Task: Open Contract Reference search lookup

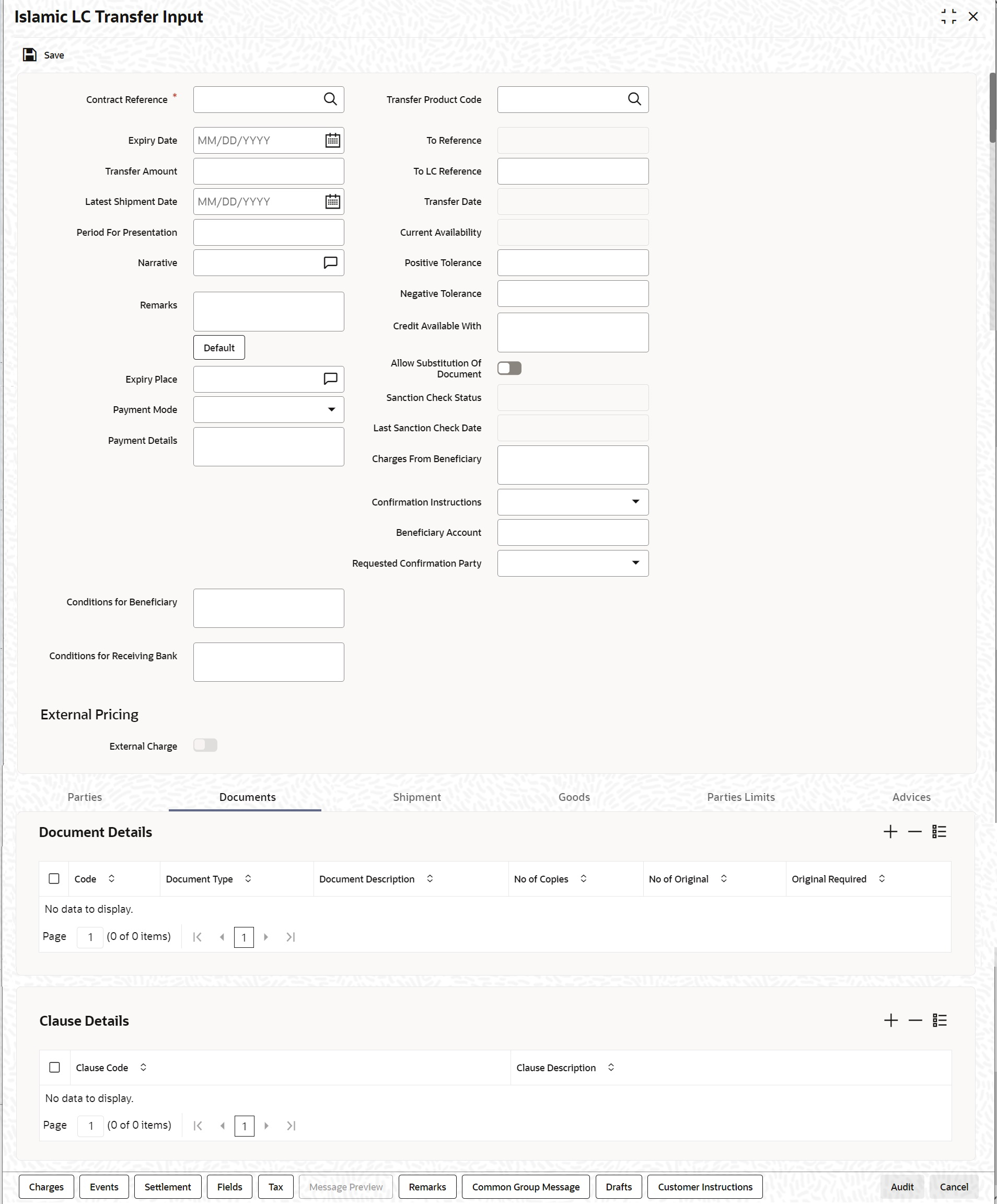Action: tap(330, 99)
